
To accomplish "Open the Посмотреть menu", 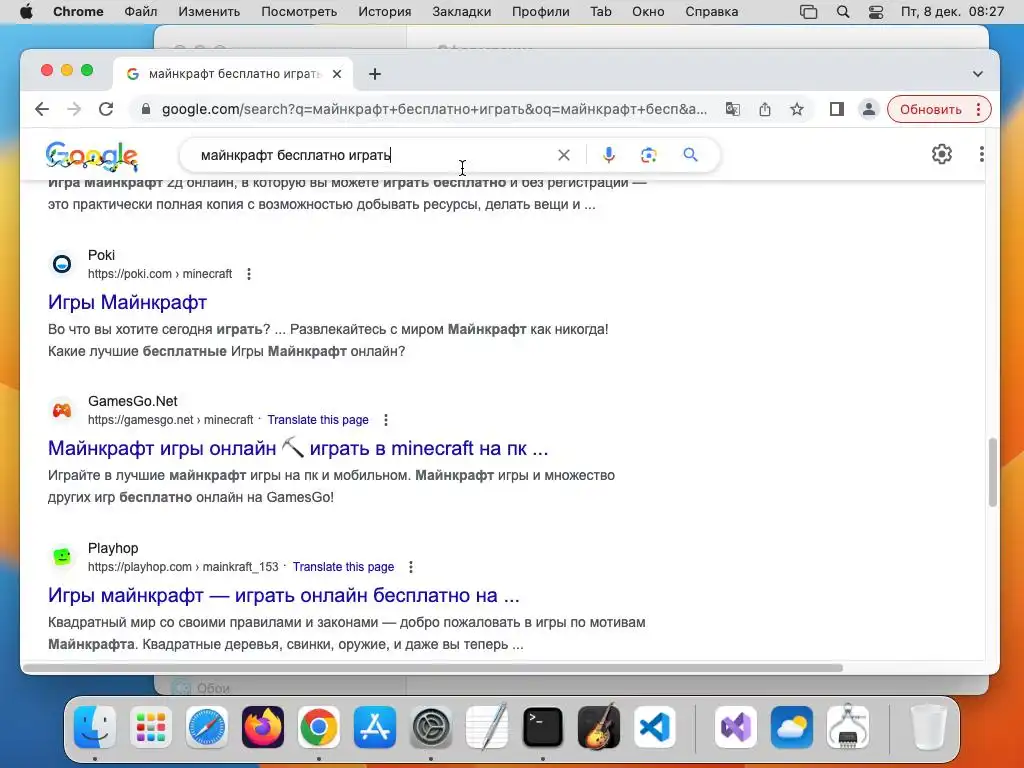I will coord(299,12).
